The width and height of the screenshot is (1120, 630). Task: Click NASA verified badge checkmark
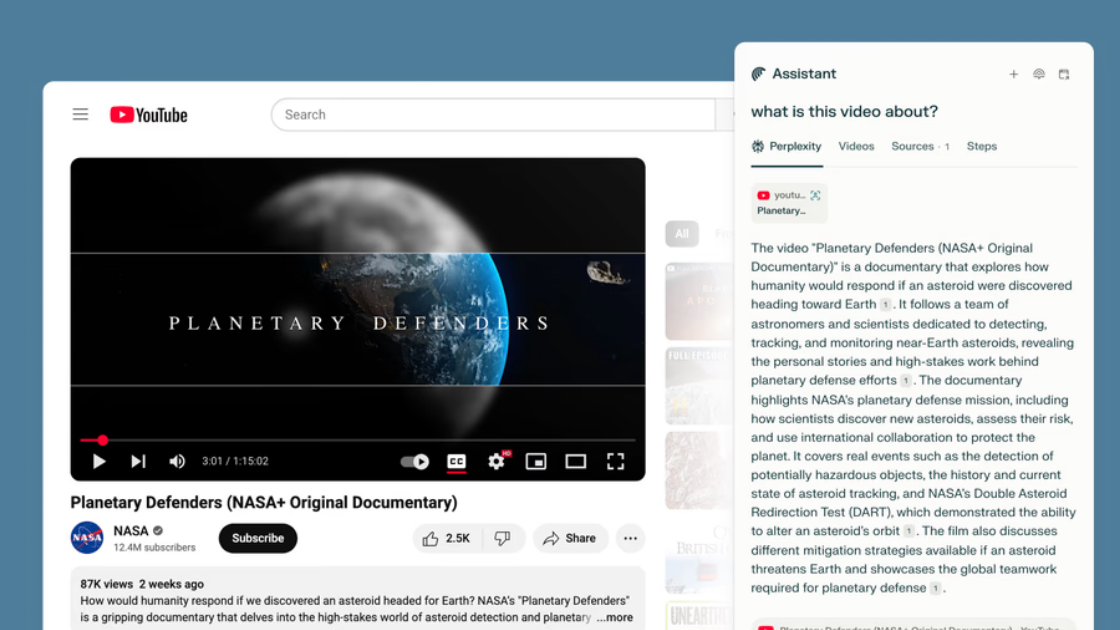pyautogui.click(x=158, y=531)
